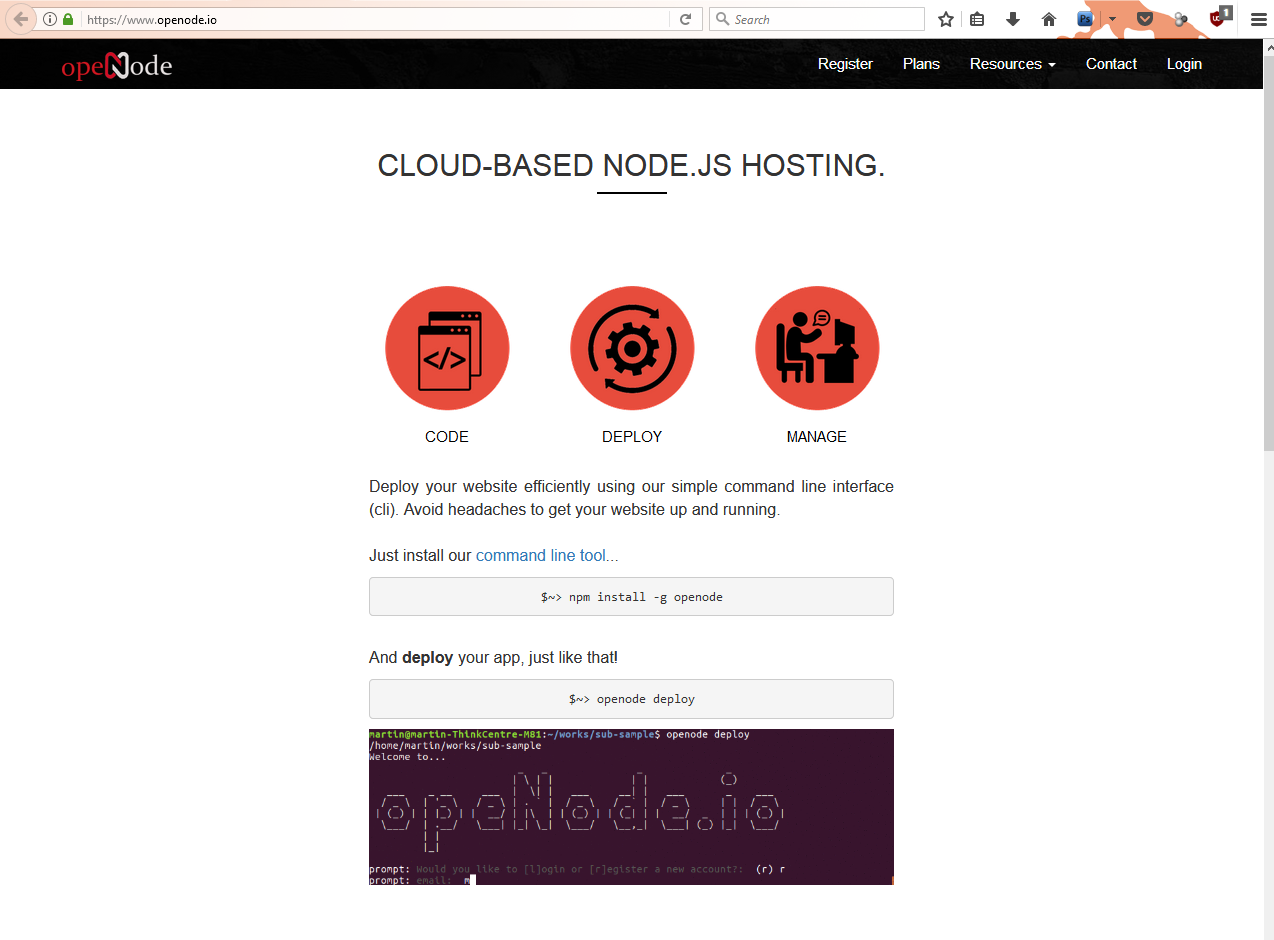Image resolution: width=1274 pixels, height=940 pixels.
Task: Click the openode deploy command box
Action: pyautogui.click(x=631, y=699)
